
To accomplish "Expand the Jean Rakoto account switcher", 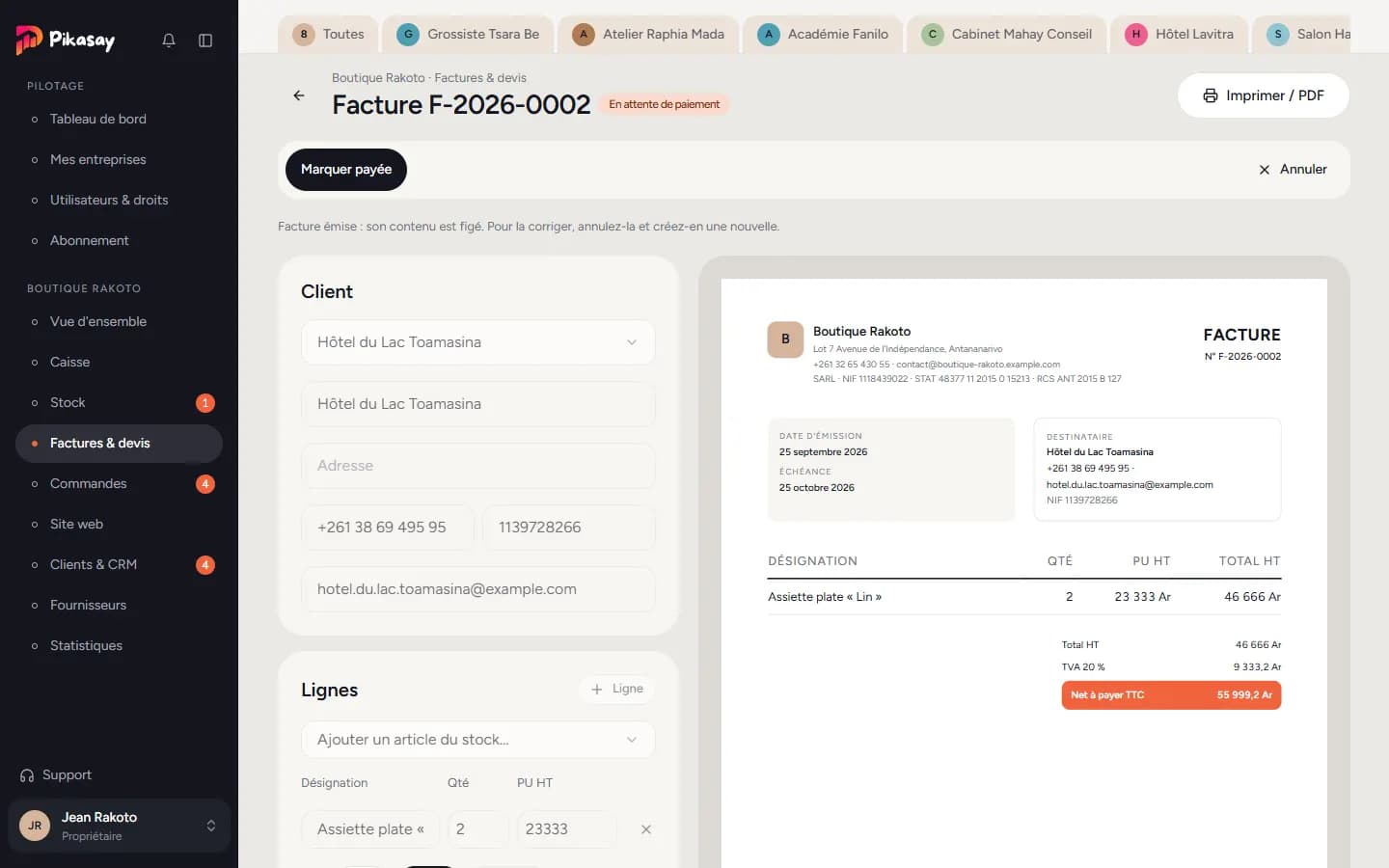I will [120, 826].
